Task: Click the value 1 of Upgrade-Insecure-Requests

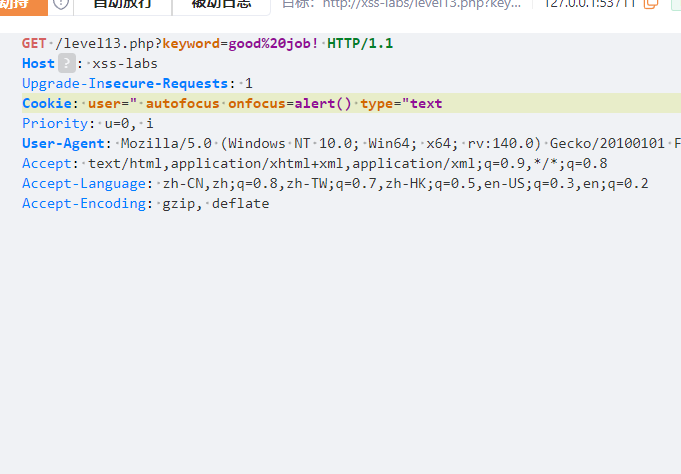Action: click(x=248, y=83)
